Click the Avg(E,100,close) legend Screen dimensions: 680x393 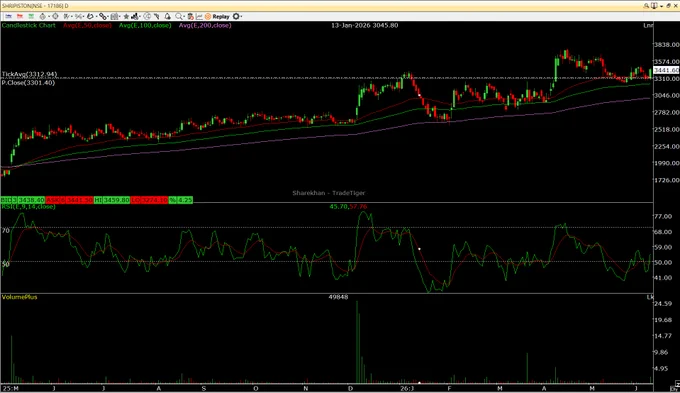point(145,25)
